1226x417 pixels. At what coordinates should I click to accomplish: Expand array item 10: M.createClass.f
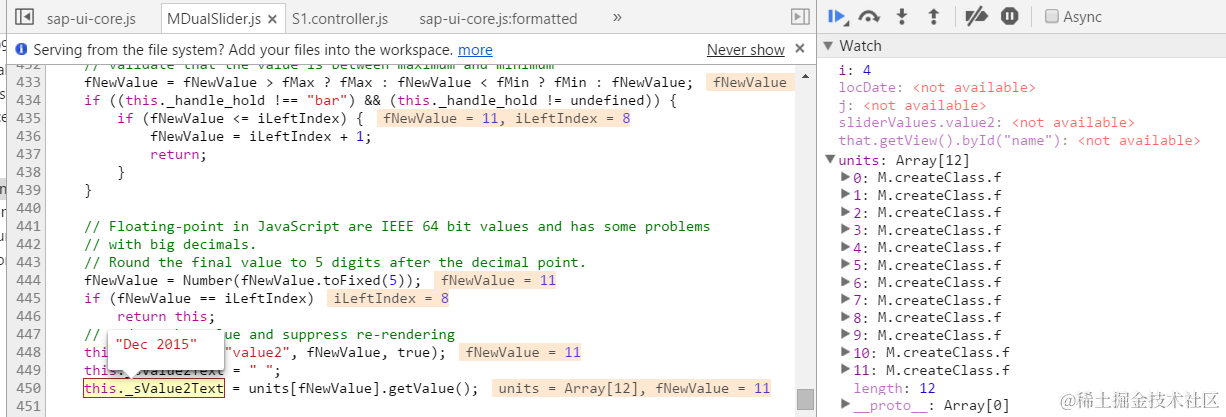click(x=846, y=352)
